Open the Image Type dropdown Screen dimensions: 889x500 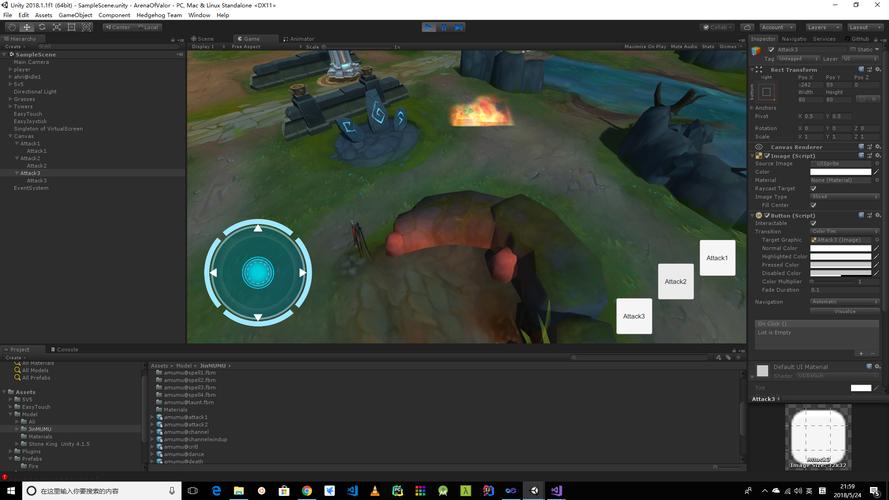point(845,197)
